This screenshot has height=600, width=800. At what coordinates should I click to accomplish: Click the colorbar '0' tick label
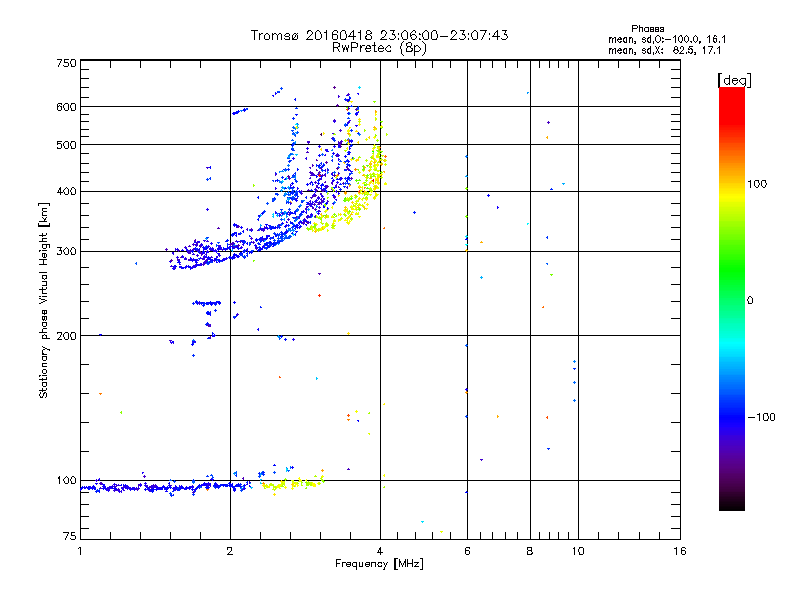tap(749, 300)
